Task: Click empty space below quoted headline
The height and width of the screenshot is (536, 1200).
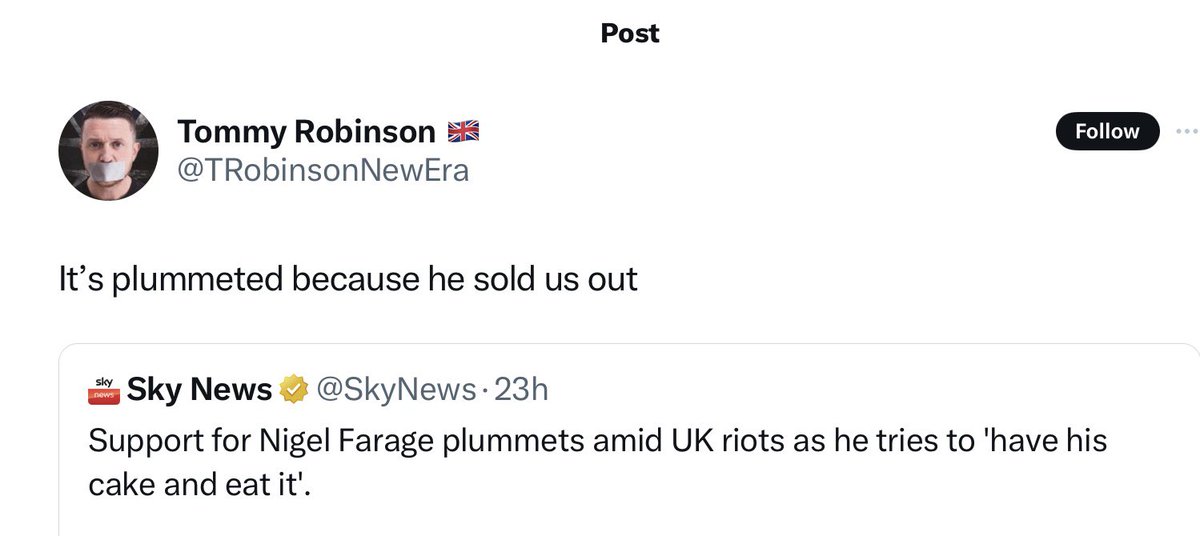Action: pos(600,520)
